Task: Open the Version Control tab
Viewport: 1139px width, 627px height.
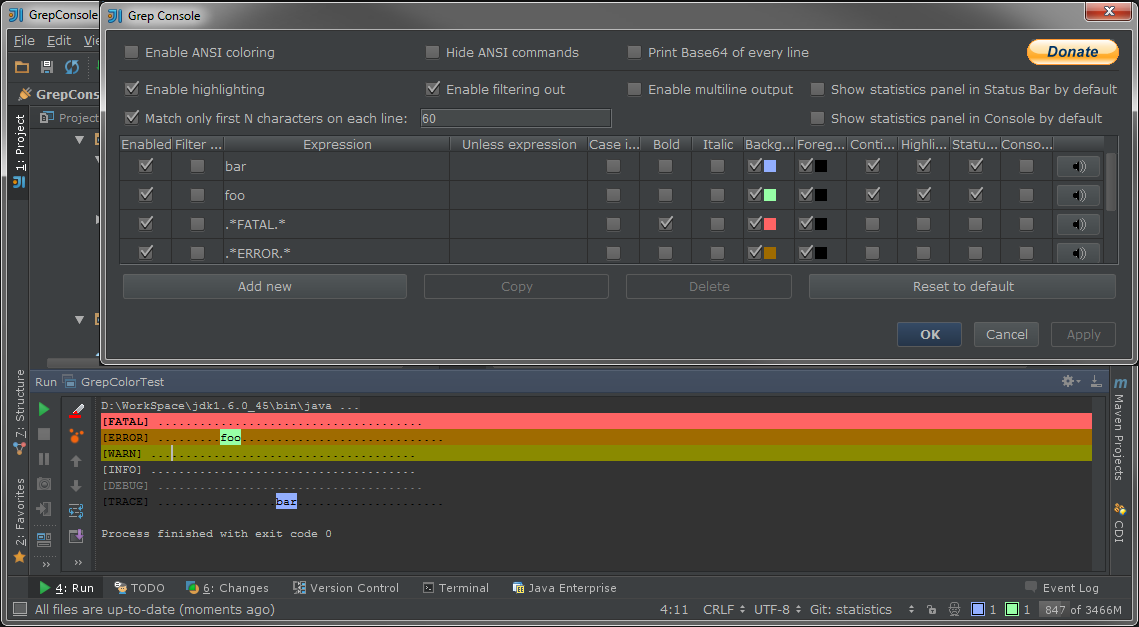Action: tap(346, 588)
